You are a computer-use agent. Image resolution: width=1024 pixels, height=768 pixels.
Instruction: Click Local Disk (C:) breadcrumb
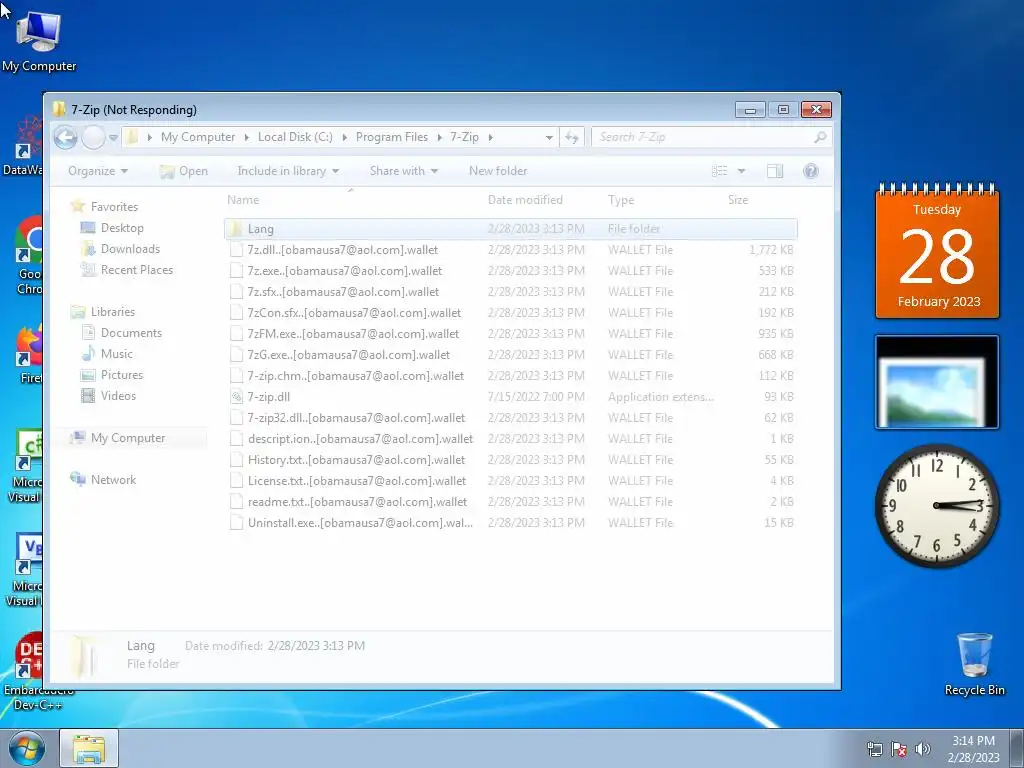295,137
